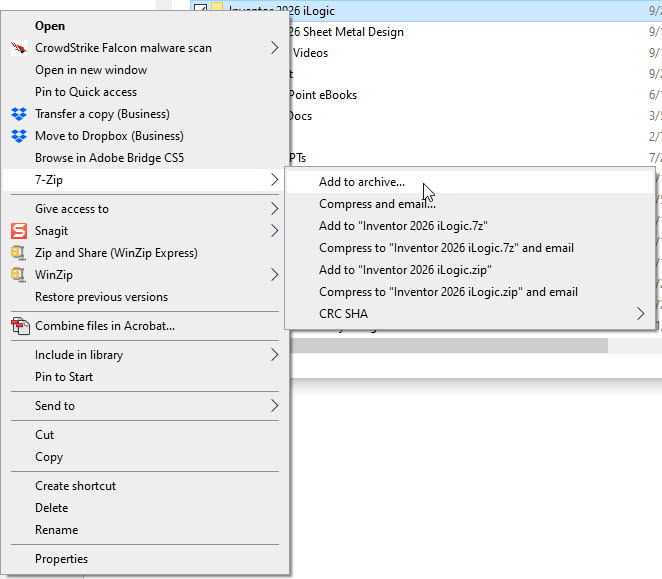Choose Pin to Start
Screen dimensions: 662x579
pyautogui.click(x=146, y=377)
